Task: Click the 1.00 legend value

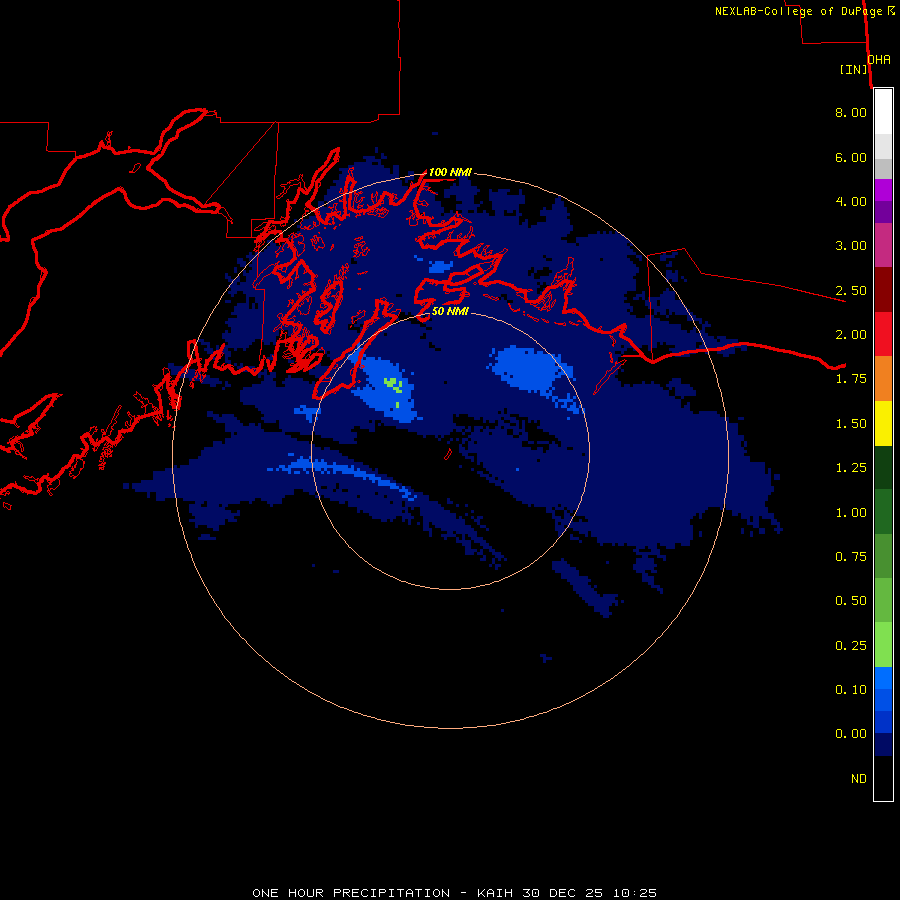Action: coord(851,513)
